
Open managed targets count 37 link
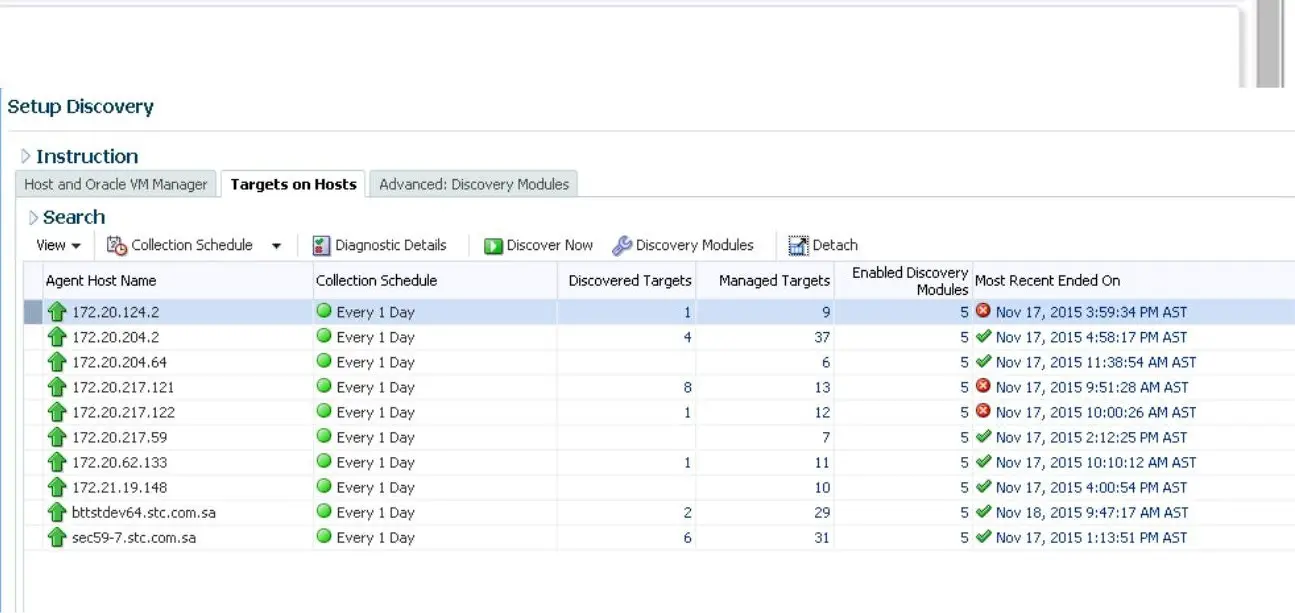(822, 337)
